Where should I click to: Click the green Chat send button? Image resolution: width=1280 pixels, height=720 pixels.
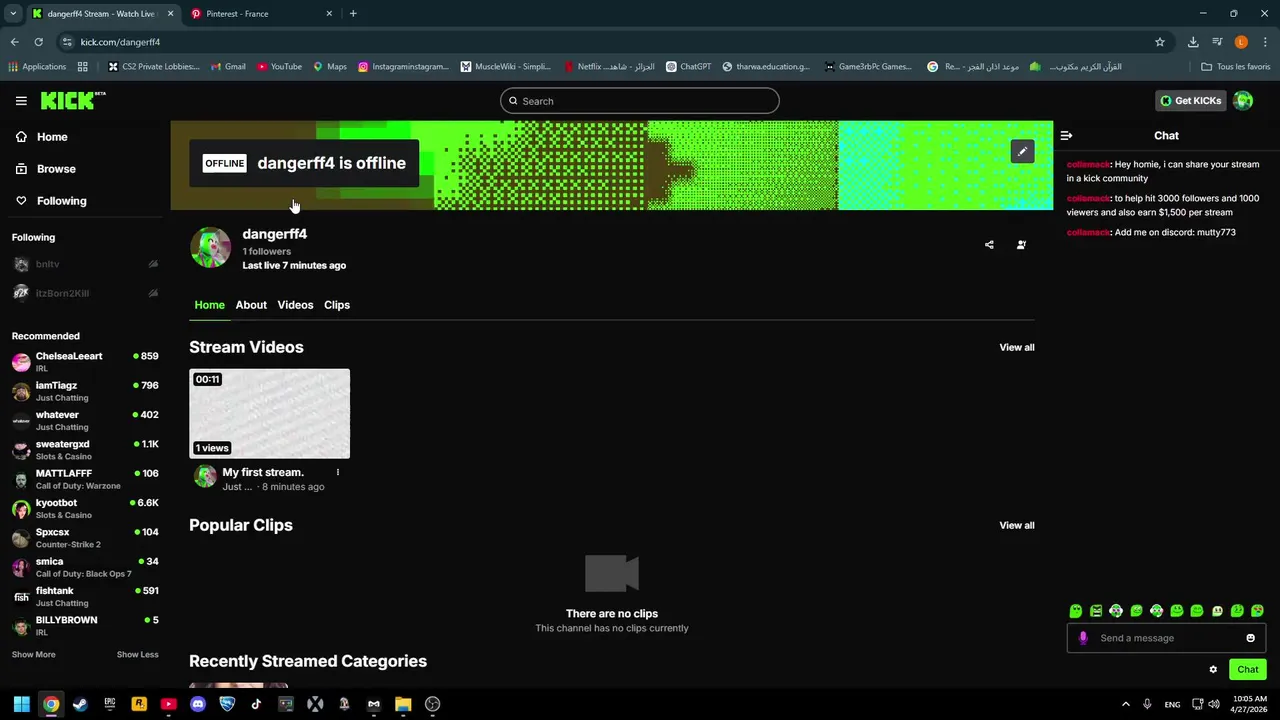[1248, 670]
